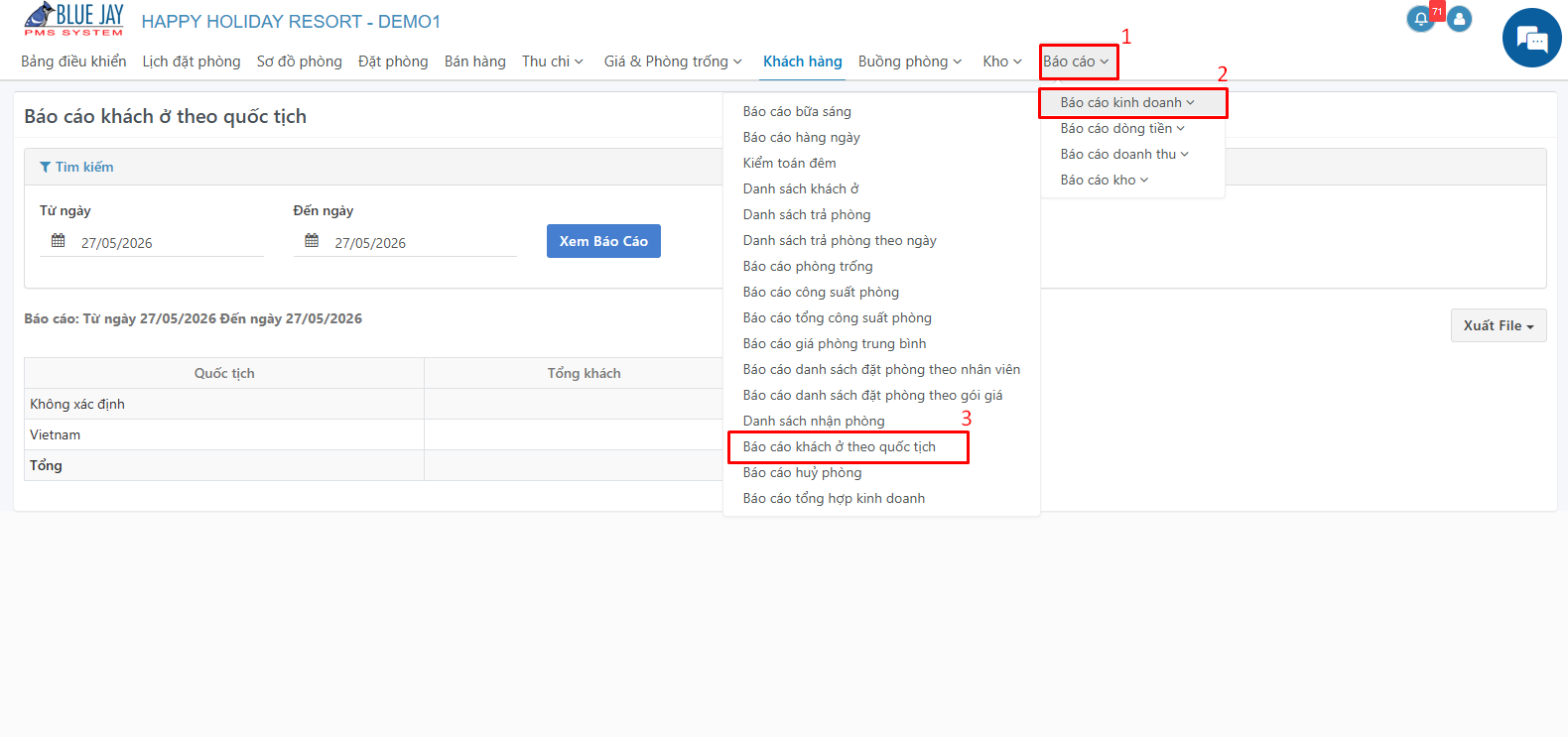Select the Khách hàng tab
This screenshot has width=1568, height=737.
pos(803,61)
